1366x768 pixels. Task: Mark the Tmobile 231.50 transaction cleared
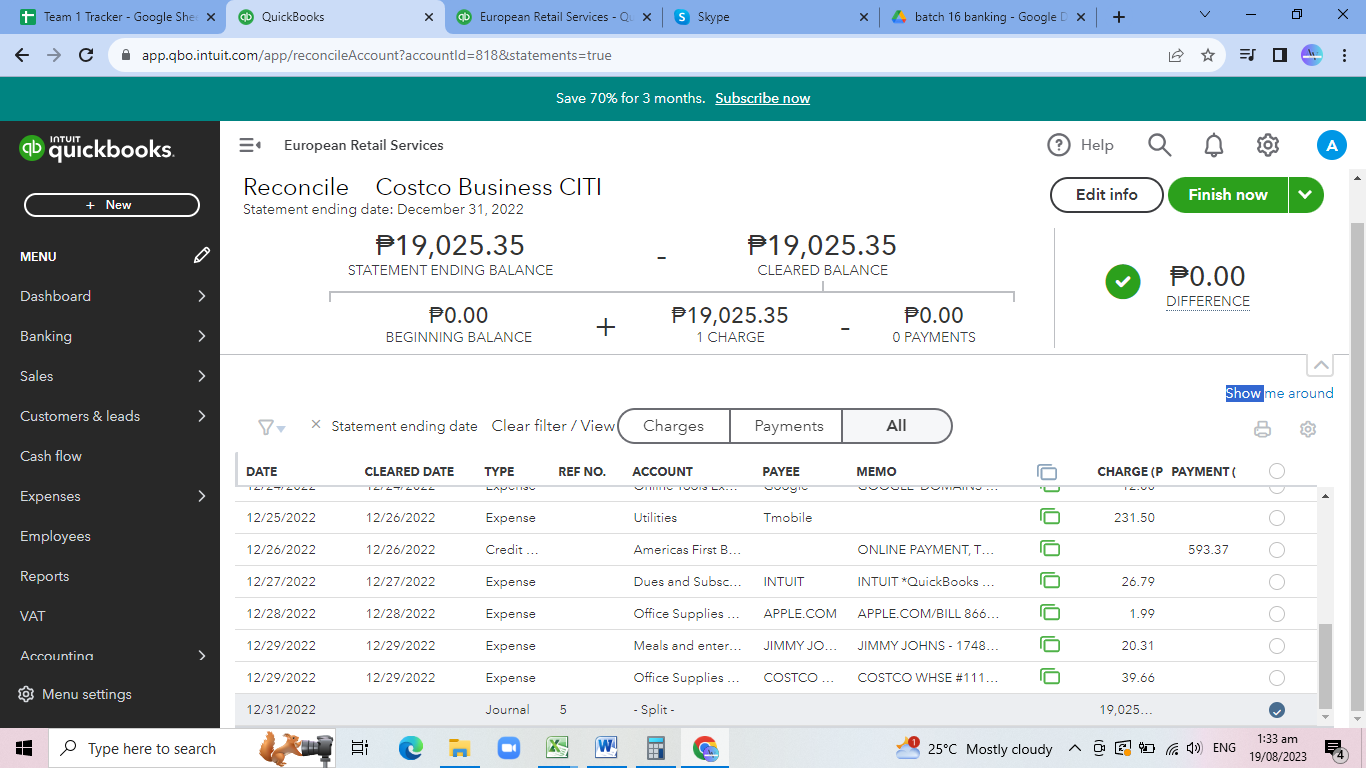pyautogui.click(x=1277, y=518)
